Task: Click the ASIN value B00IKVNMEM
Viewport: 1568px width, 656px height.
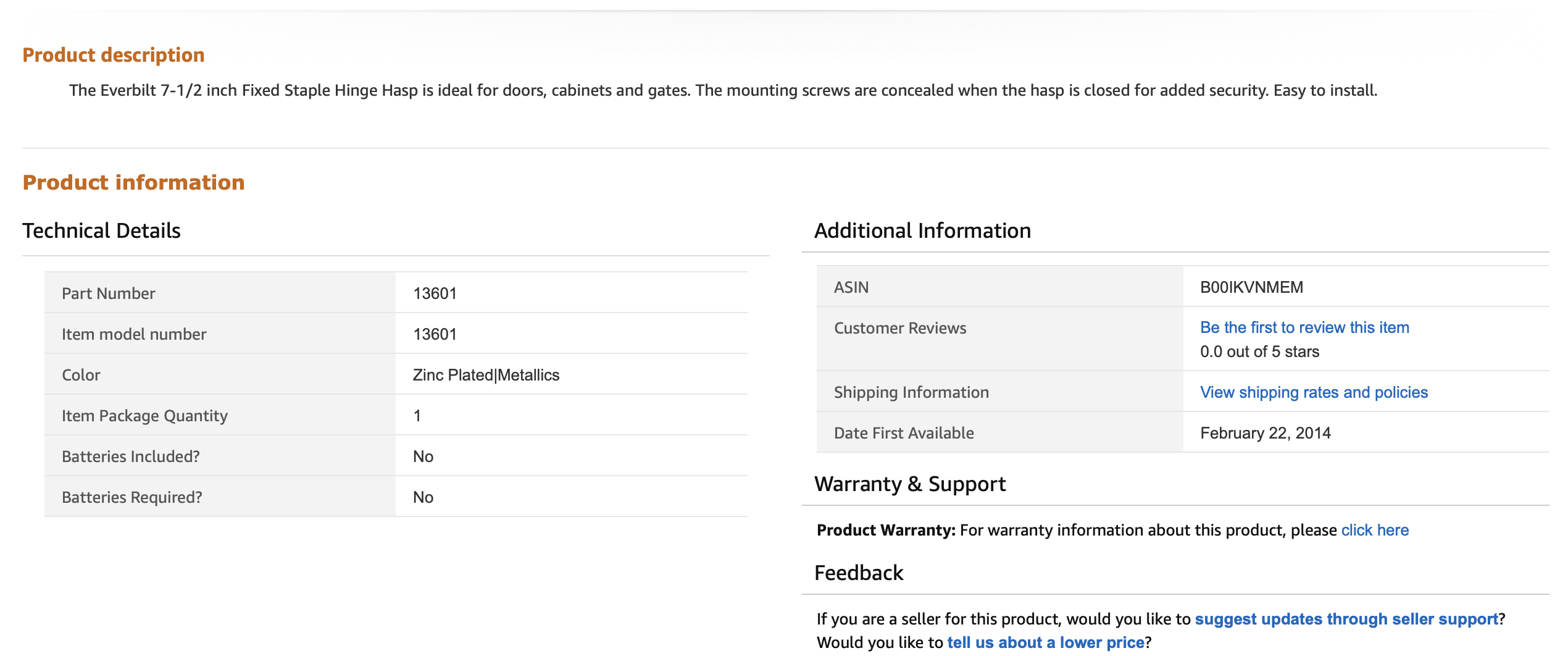Action: (1251, 287)
